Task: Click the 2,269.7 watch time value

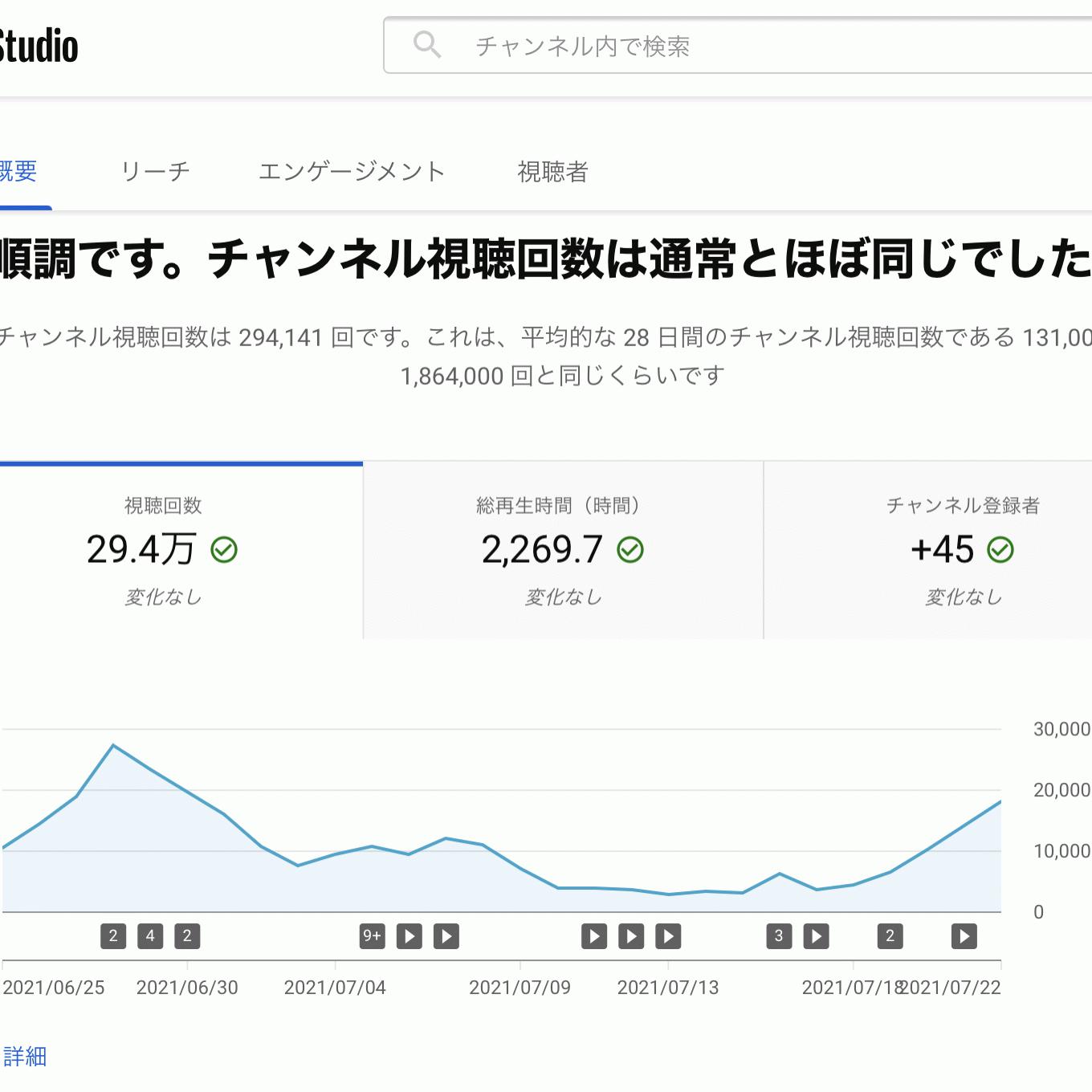Action: (x=542, y=550)
